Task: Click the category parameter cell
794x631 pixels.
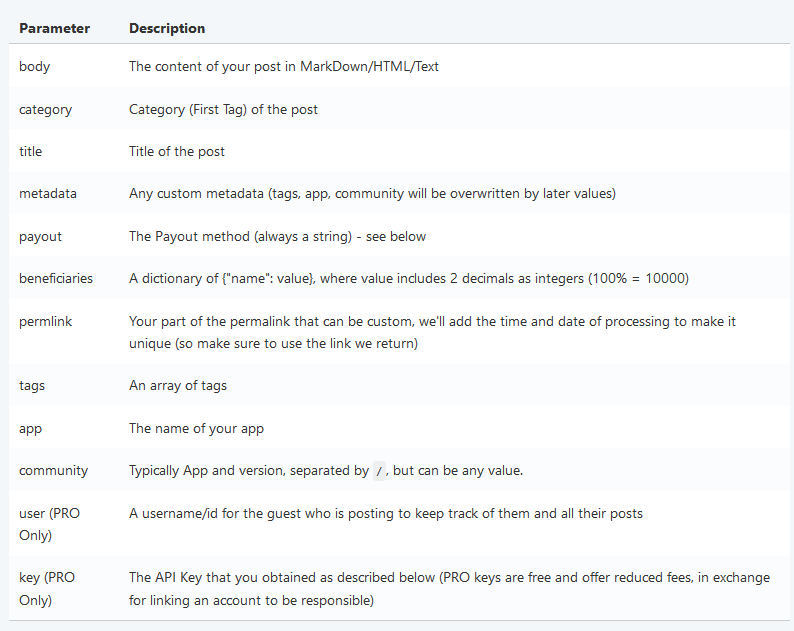Action: click(x=46, y=109)
